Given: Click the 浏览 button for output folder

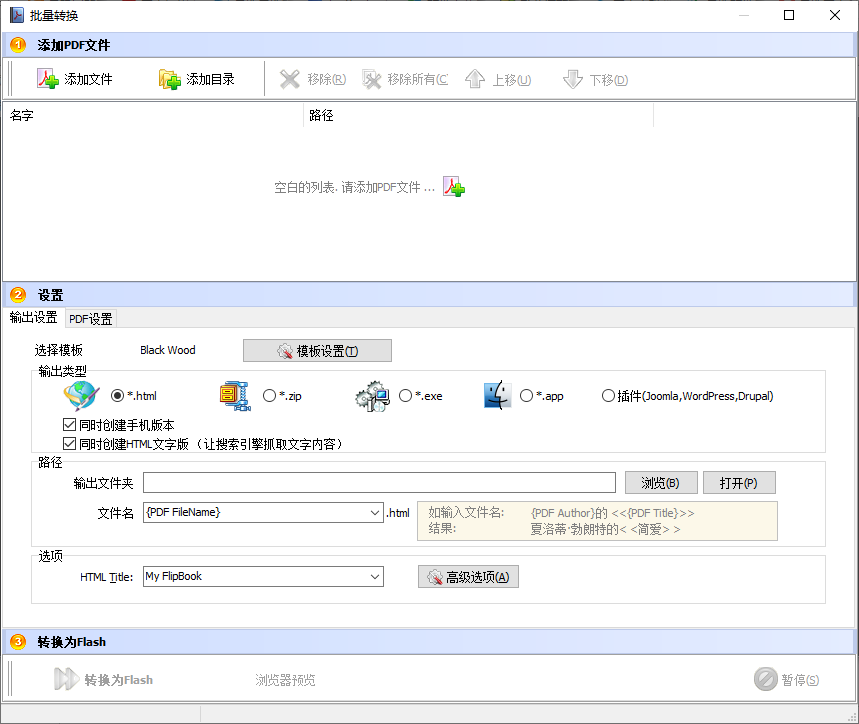Looking at the screenshot, I should pos(661,482).
